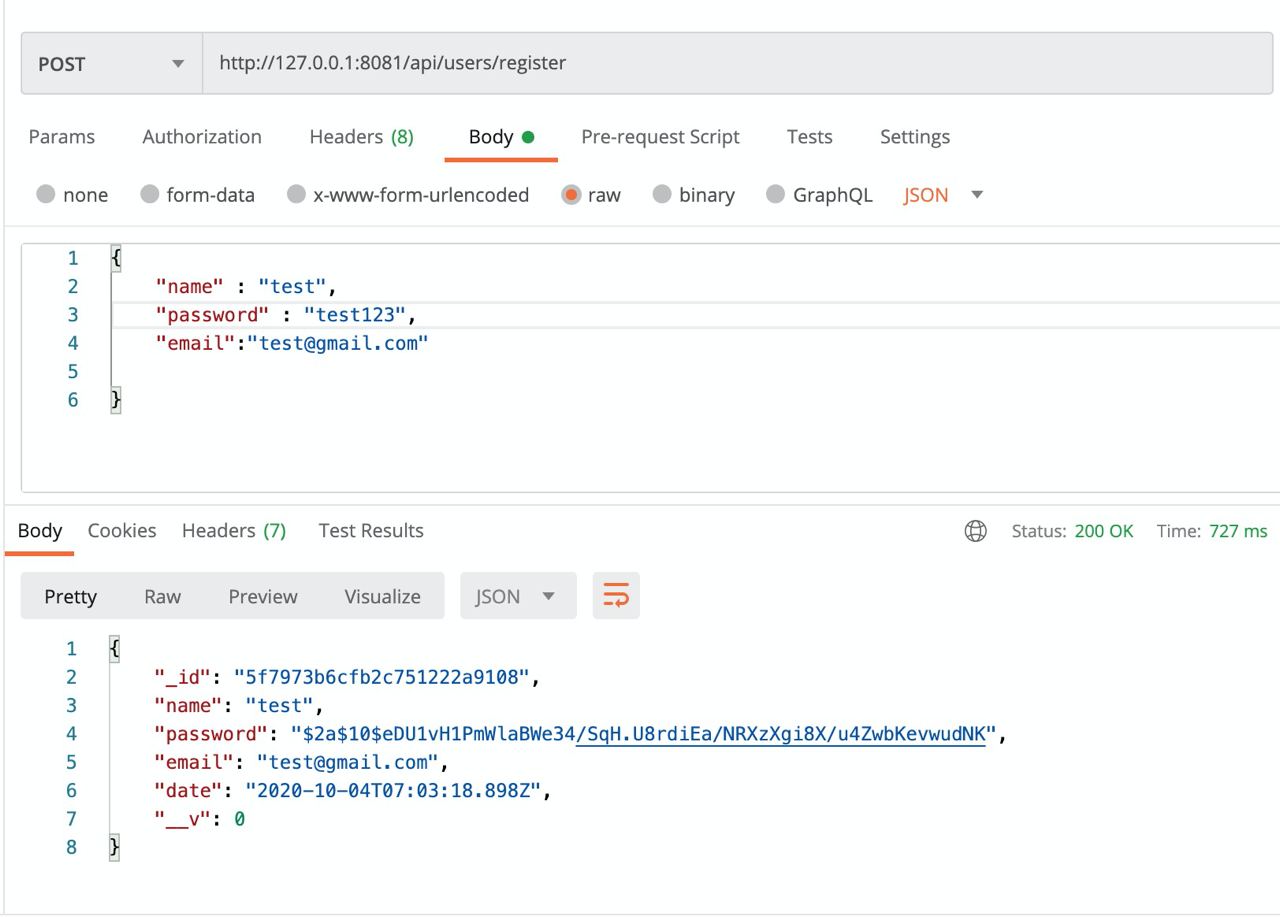The height and width of the screenshot is (917, 1280).
Task: Open the response JSON format dropdown
Action: click(x=517, y=596)
